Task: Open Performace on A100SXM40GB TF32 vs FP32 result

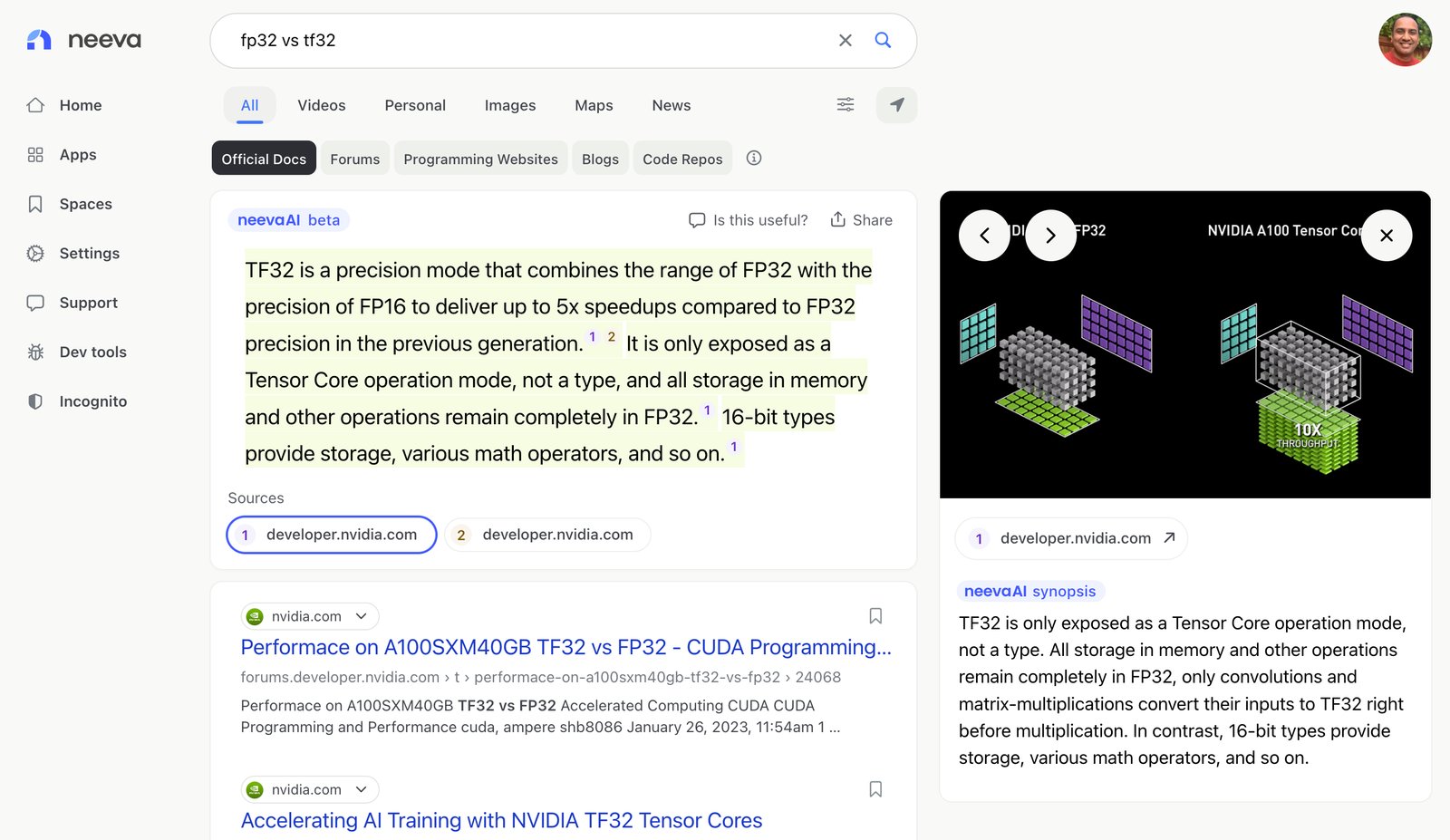Action: tap(566, 647)
